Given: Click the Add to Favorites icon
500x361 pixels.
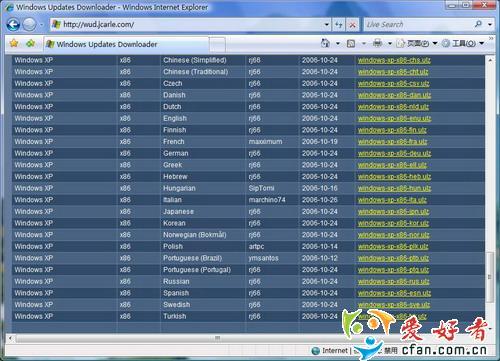Looking at the screenshot, I should coord(30,43).
